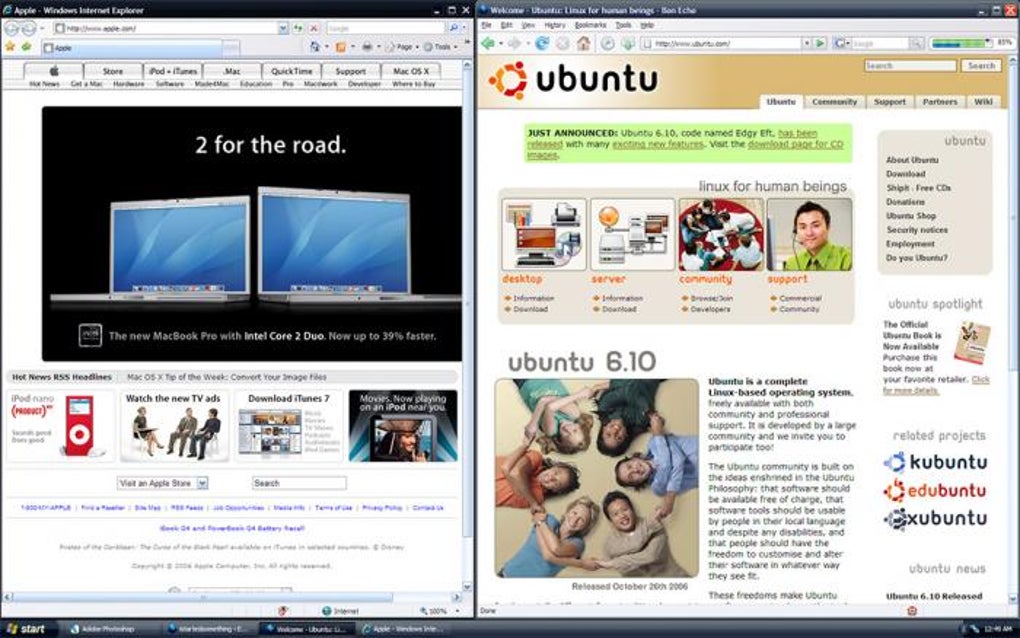This screenshot has width=1020, height=638.
Task: Expand the IE address bar dropdown
Action: (x=283, y=28)
